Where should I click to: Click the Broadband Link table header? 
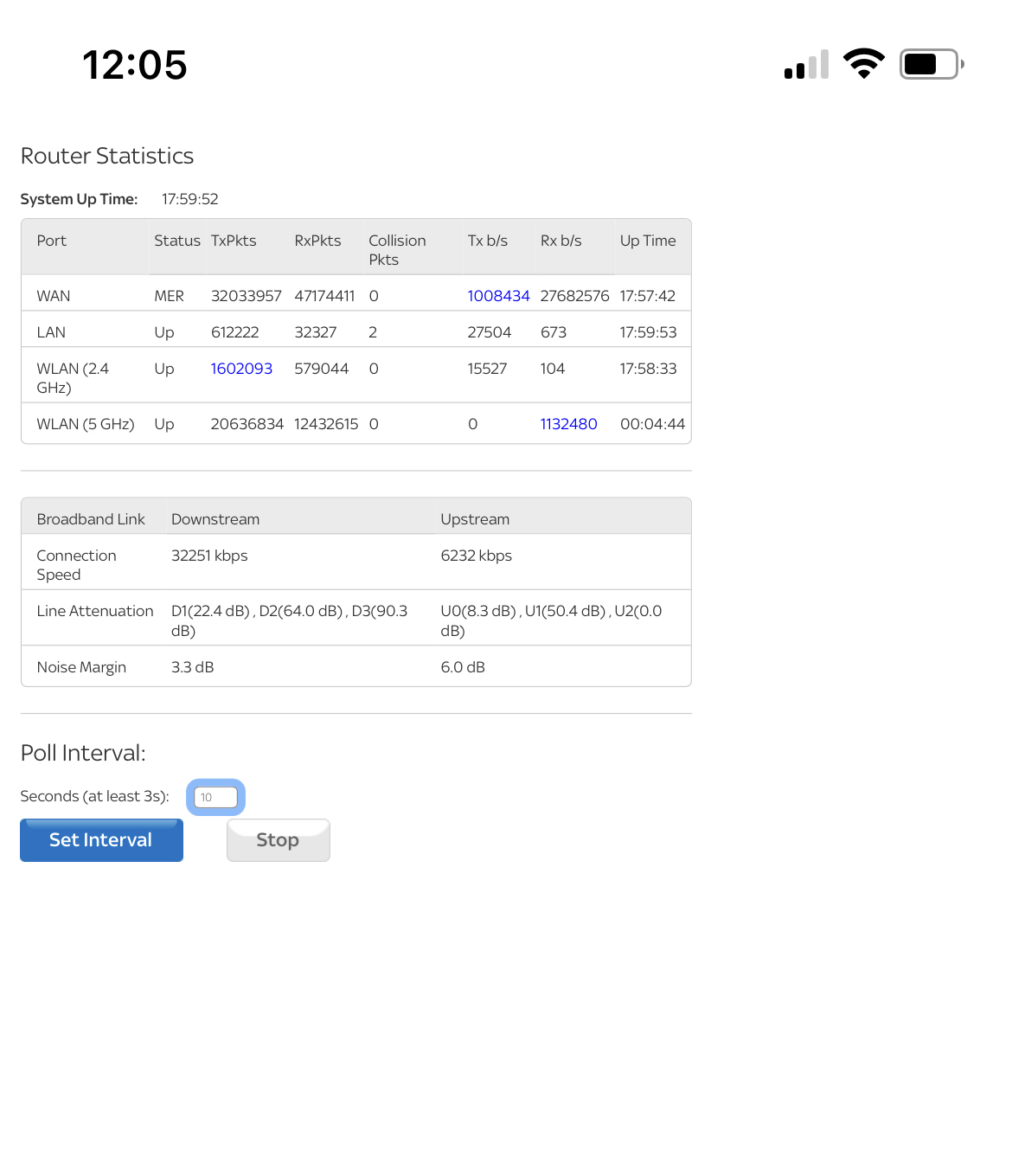(x=91, y=519)
